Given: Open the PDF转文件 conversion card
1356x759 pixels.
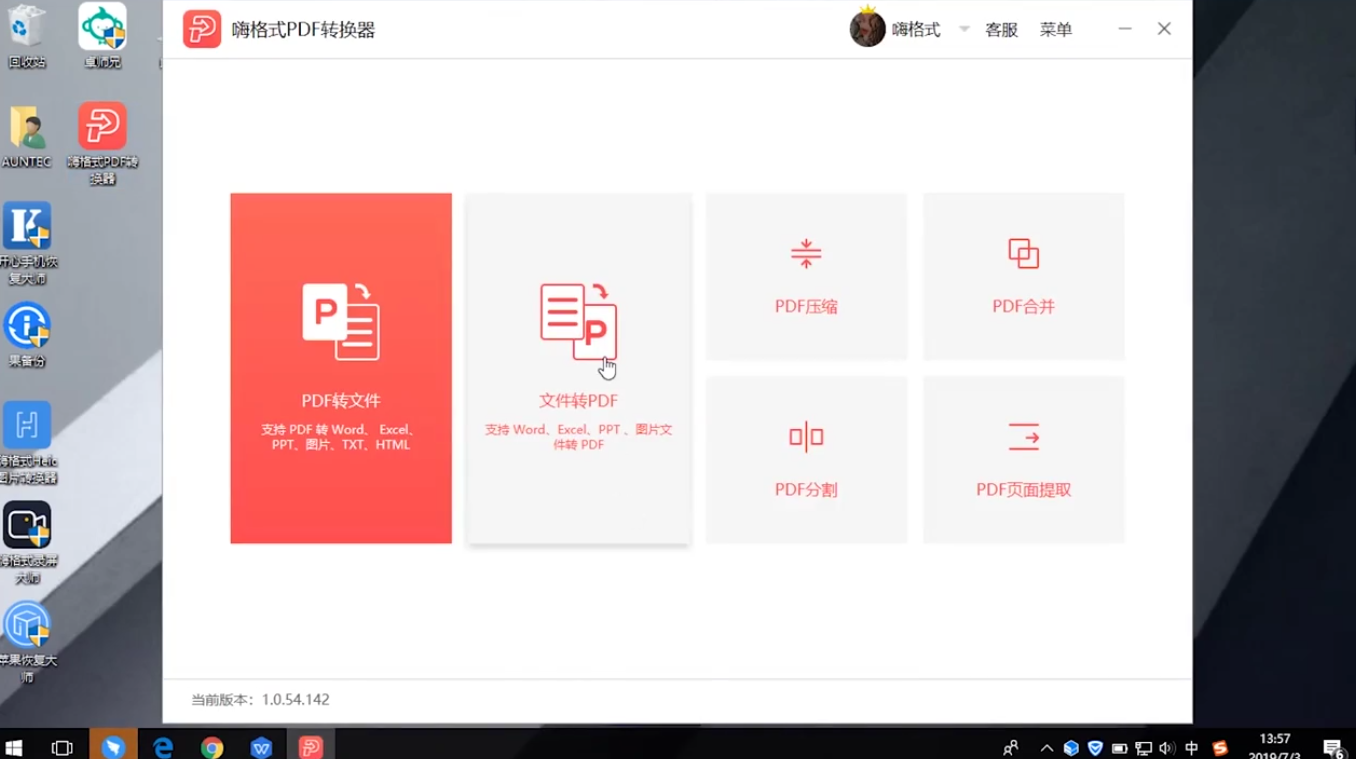Looking at the screenshot, I should [x=341, y=368].
